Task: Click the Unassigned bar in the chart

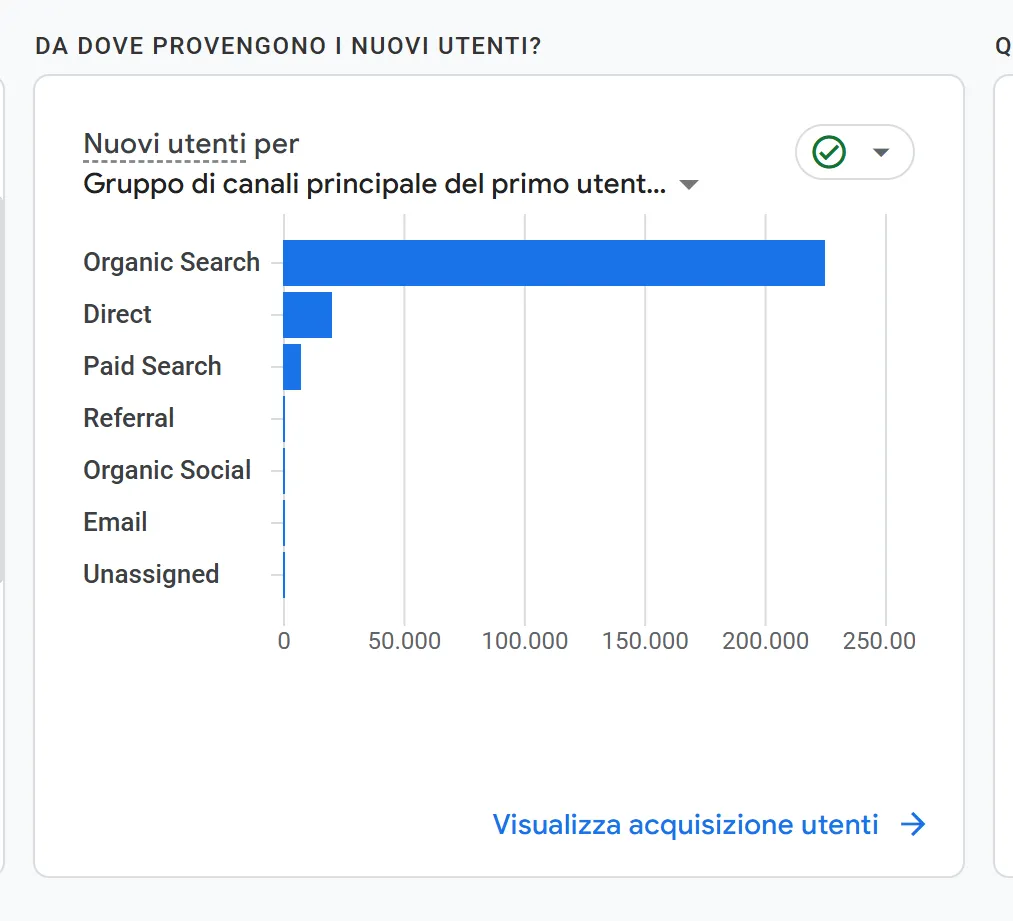Action: (285, 575)
